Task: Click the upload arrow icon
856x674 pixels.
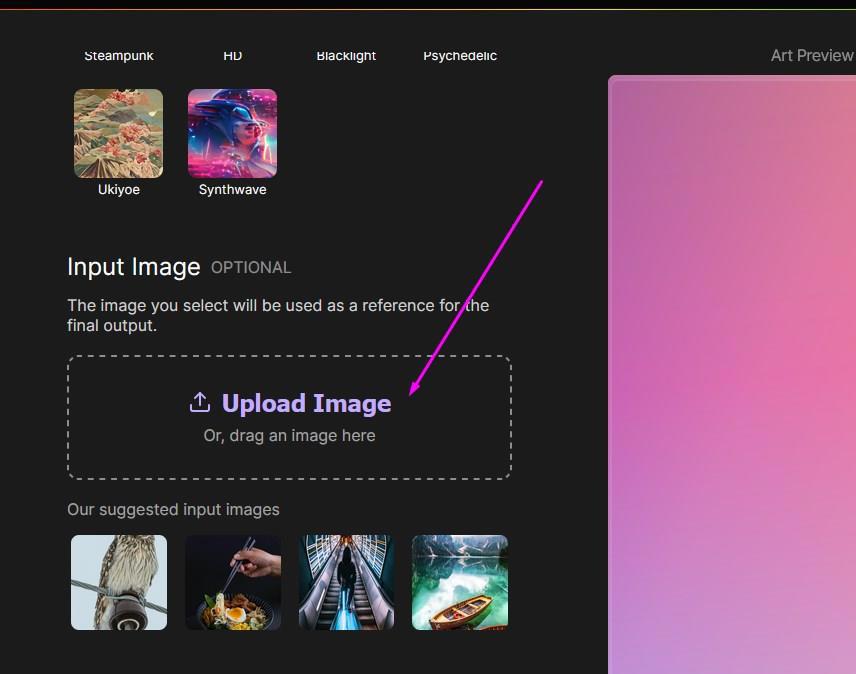Action: [x=200, y=403]
